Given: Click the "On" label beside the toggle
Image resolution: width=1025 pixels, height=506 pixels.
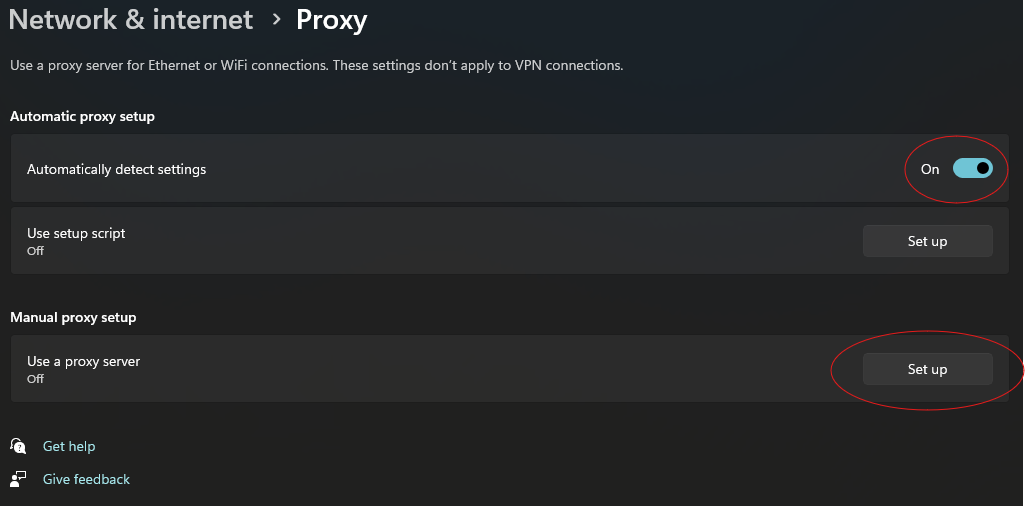Looking at the screenshot, I should tap(930, 169).
